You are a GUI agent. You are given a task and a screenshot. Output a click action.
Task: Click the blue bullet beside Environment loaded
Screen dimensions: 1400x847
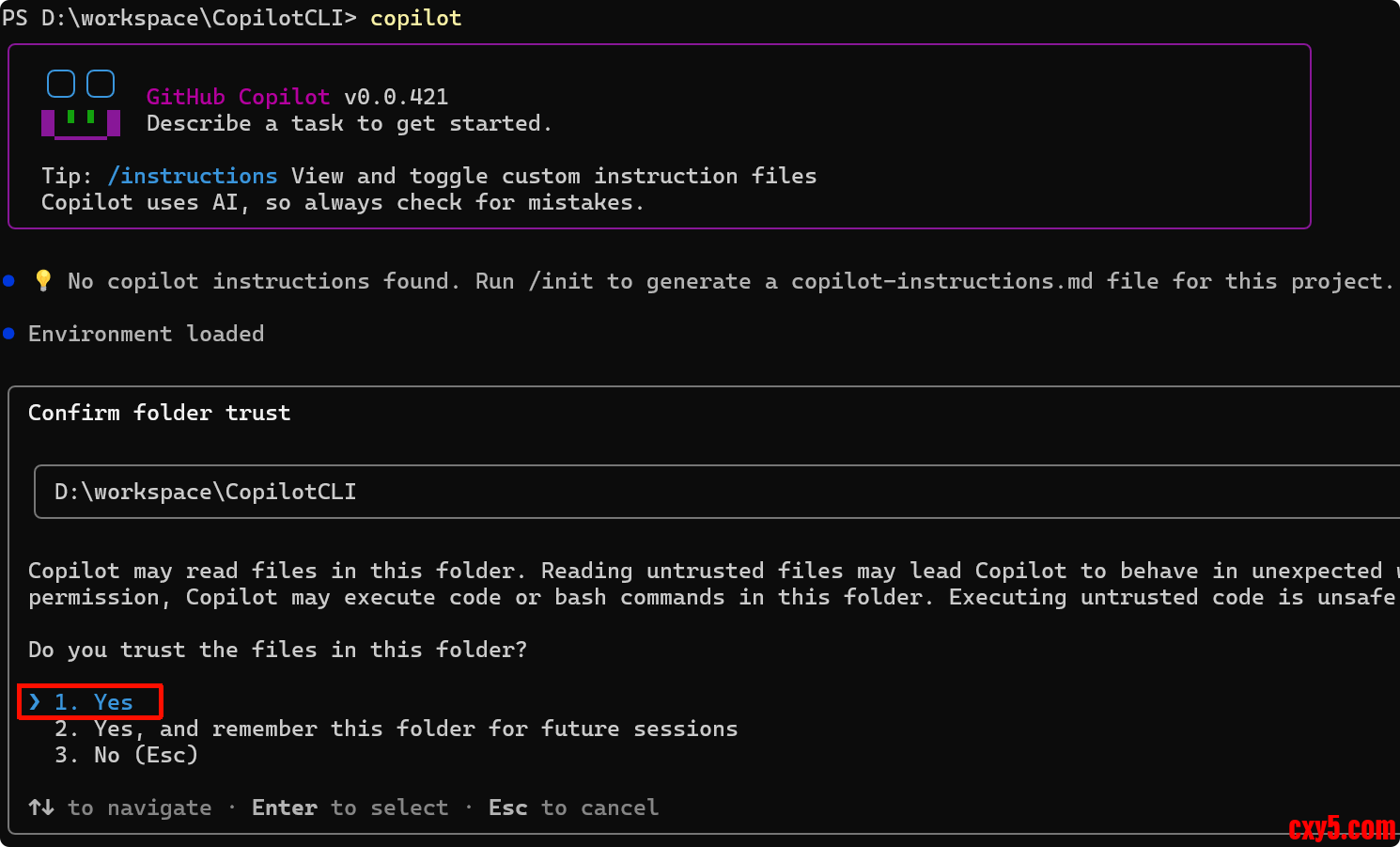(x=9, y=333)
